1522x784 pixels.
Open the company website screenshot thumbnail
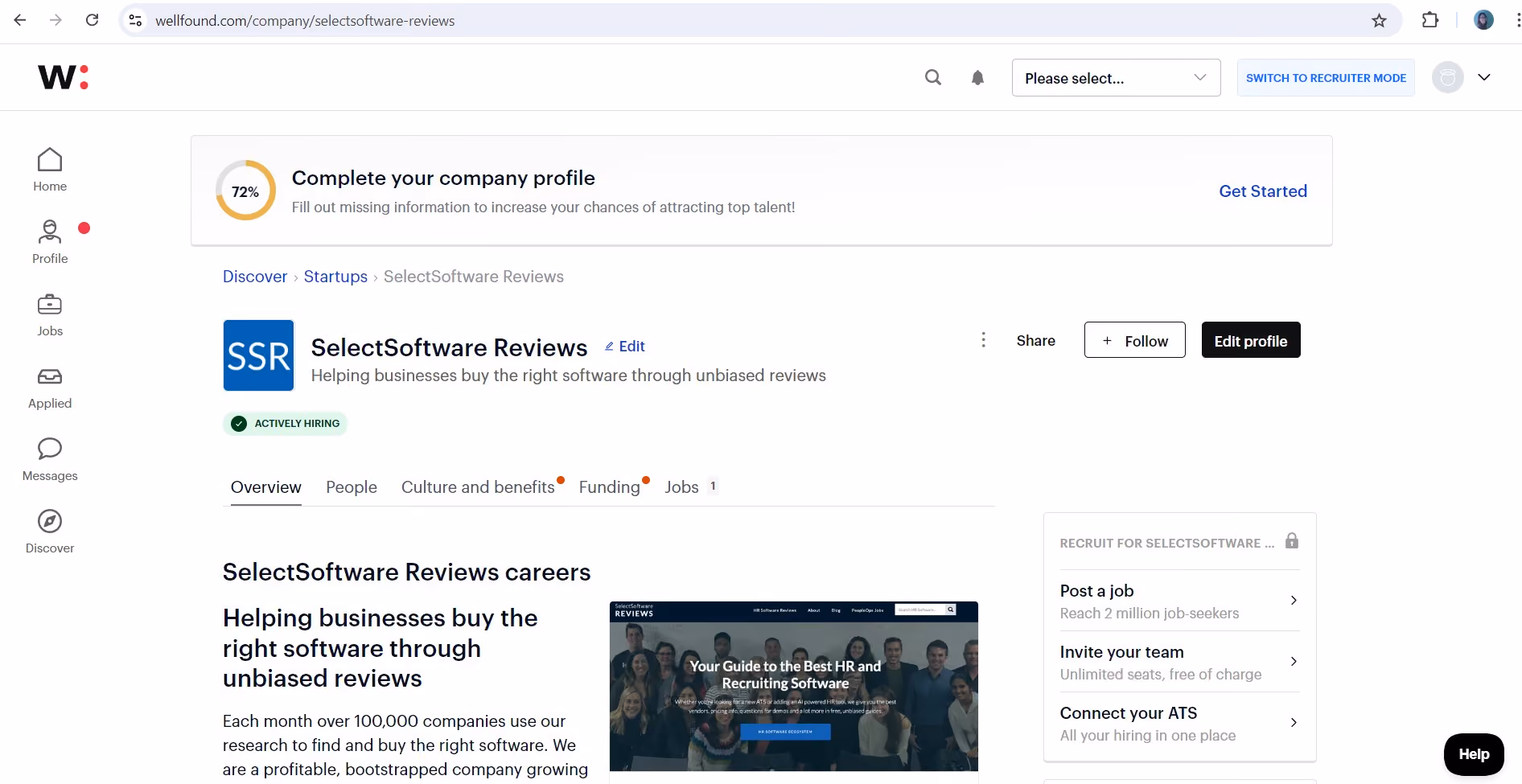(794, 686)
